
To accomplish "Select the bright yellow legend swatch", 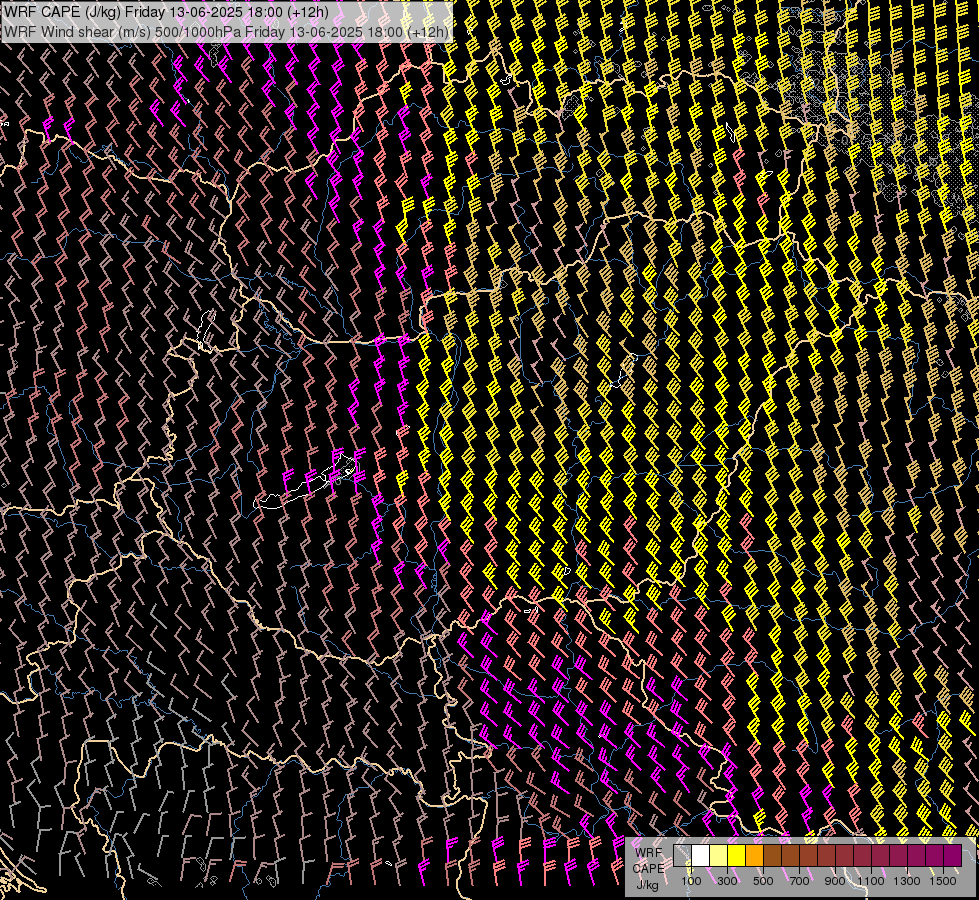I will tap(737, 855).
